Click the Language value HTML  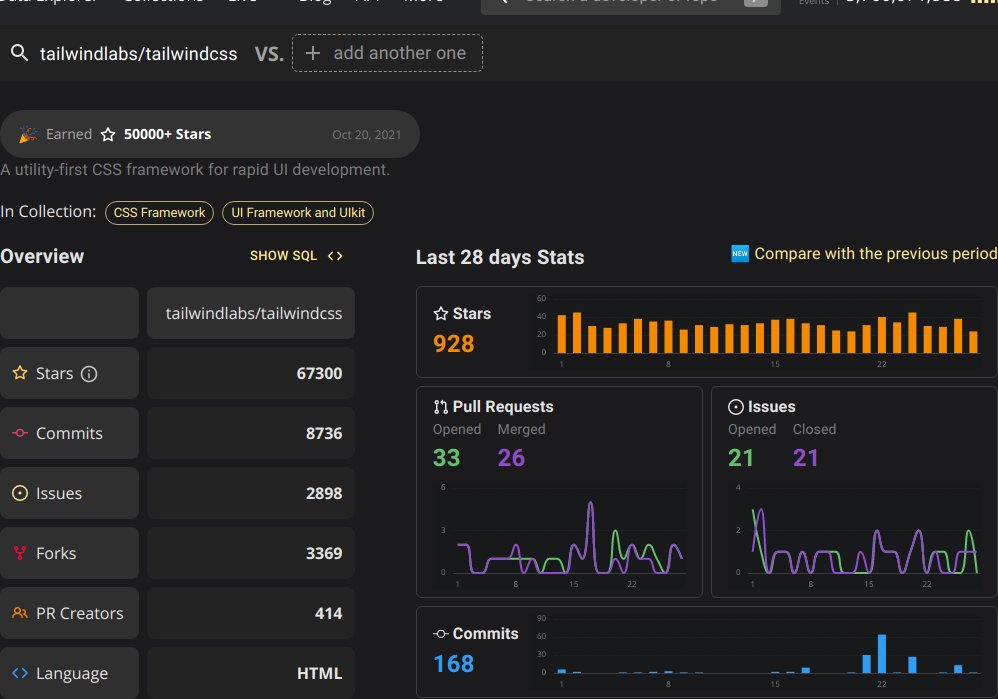pyautogui.click(x=320, y=674)
